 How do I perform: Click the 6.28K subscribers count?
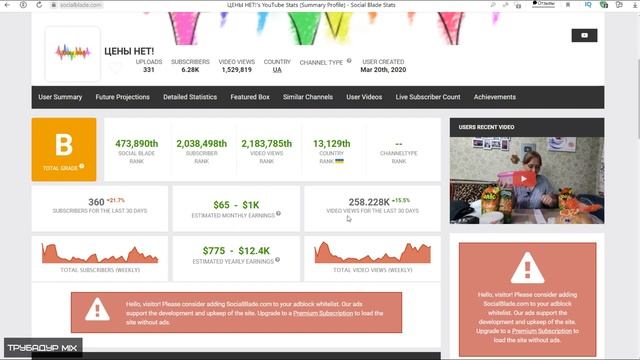(190, 70)
